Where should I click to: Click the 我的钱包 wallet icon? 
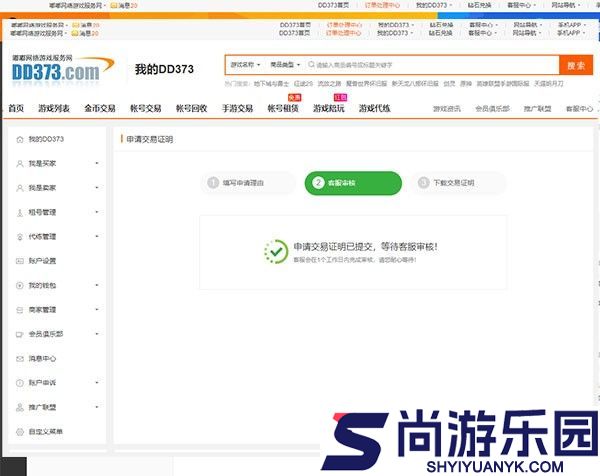pos(20,285)
